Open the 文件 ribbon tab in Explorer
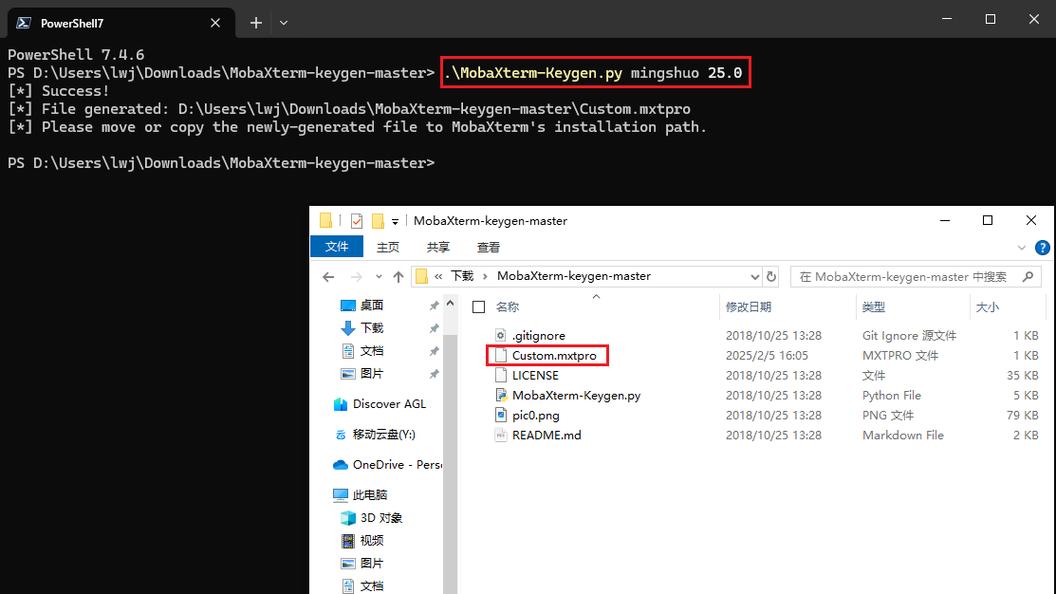Screen dimensions: 1056x594 (x=337, y=246)
